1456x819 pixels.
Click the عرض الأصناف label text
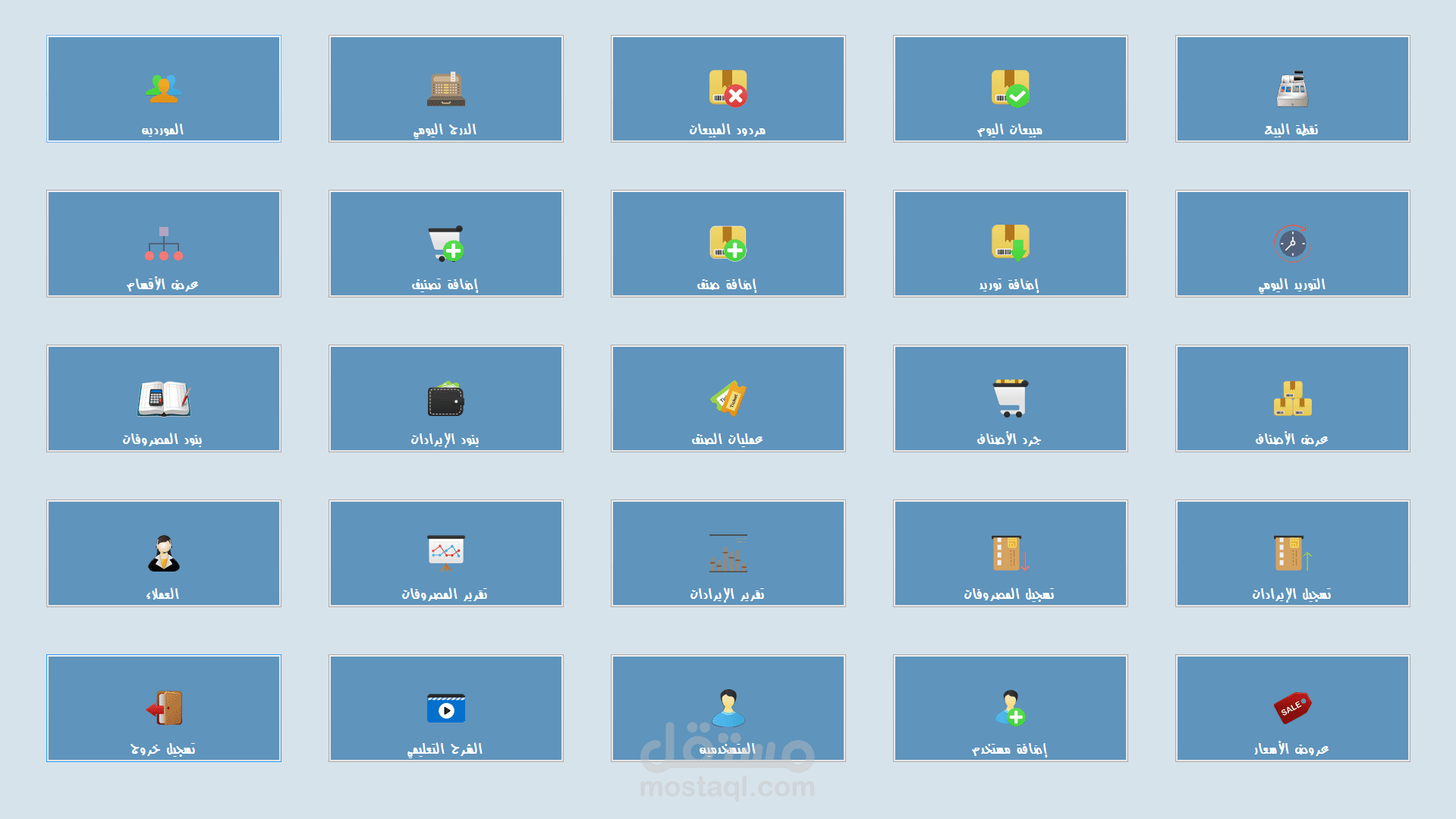tap(1291, 439)
